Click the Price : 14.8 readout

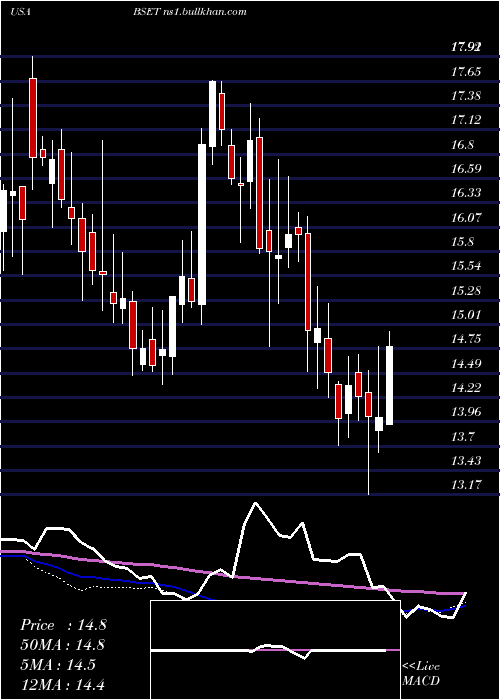[x=63, y=625]
